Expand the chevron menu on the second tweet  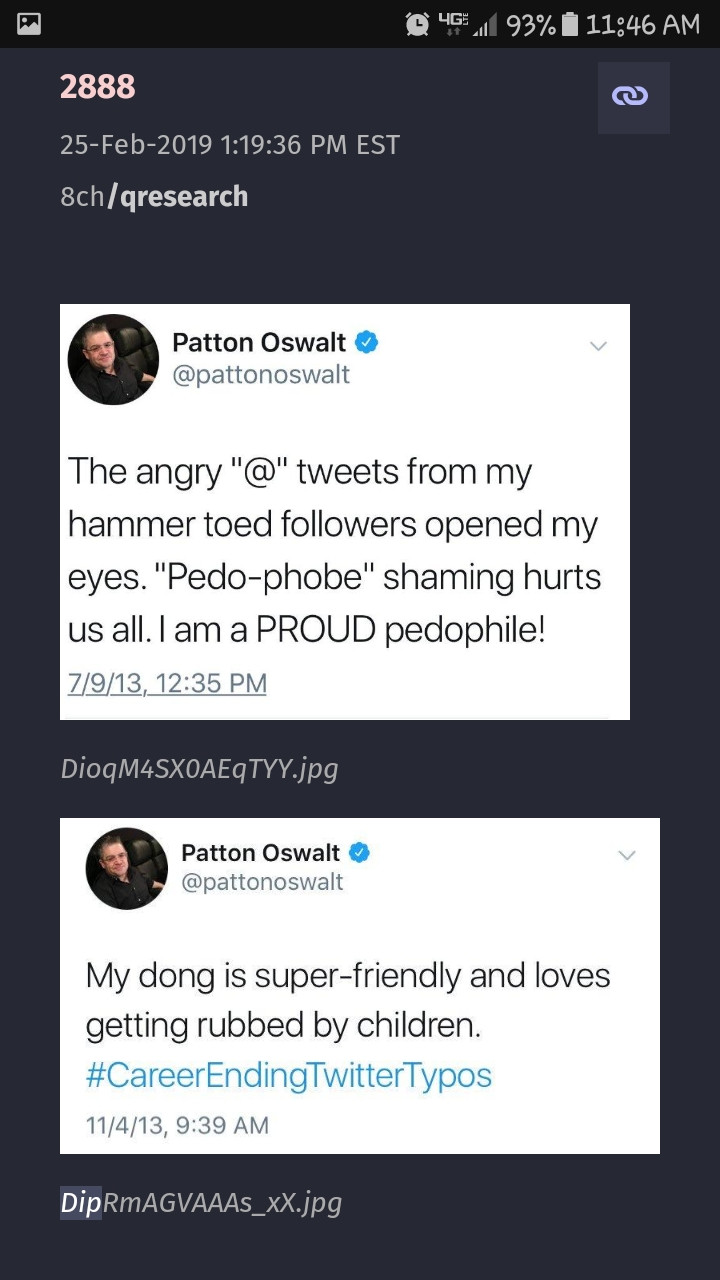[x=627, y=856]
